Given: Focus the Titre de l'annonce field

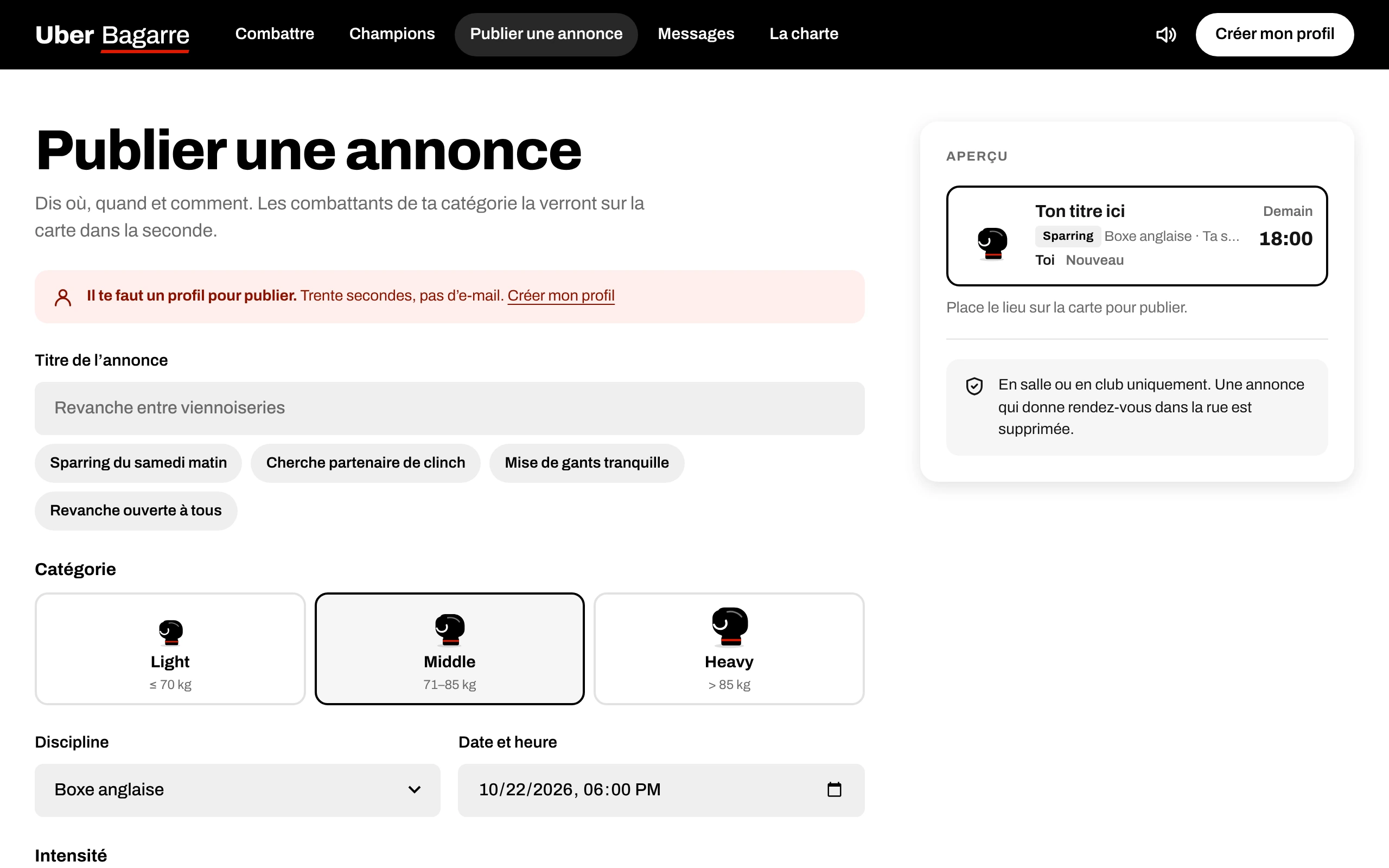Looking at the screenshot, I should pos(449,408).
